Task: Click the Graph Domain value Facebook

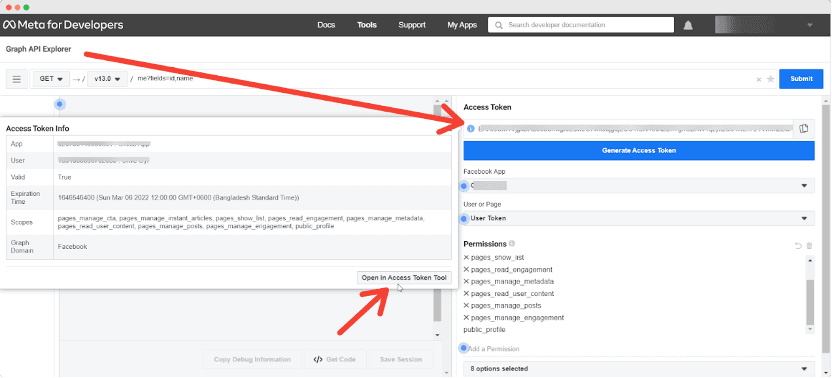Action: (x=72, y=247)
